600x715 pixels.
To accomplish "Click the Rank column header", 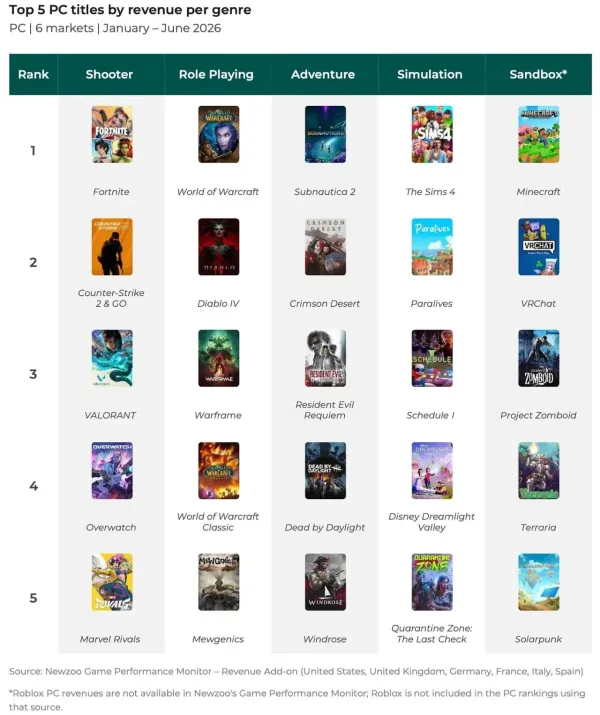I will point(33,74).
